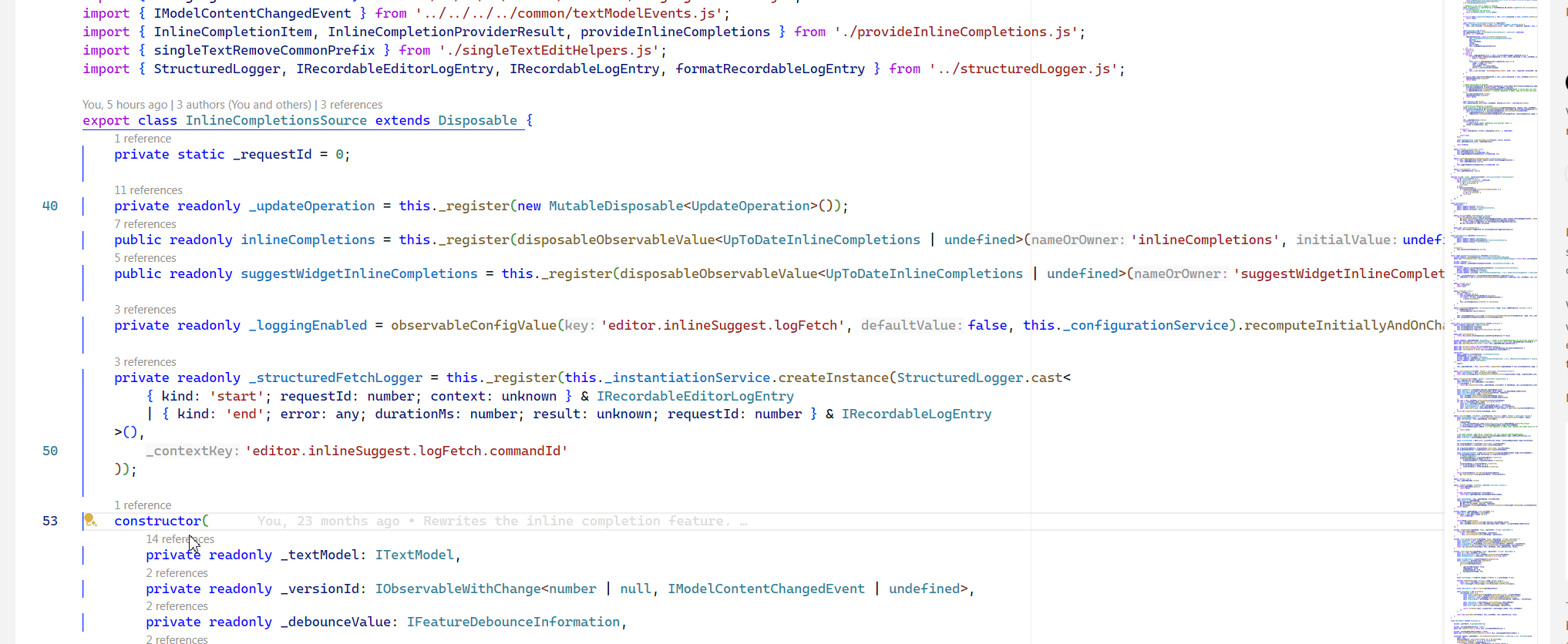Show the 1 reference above constructor
1568x644 pixels.
[x=143, y=505]
